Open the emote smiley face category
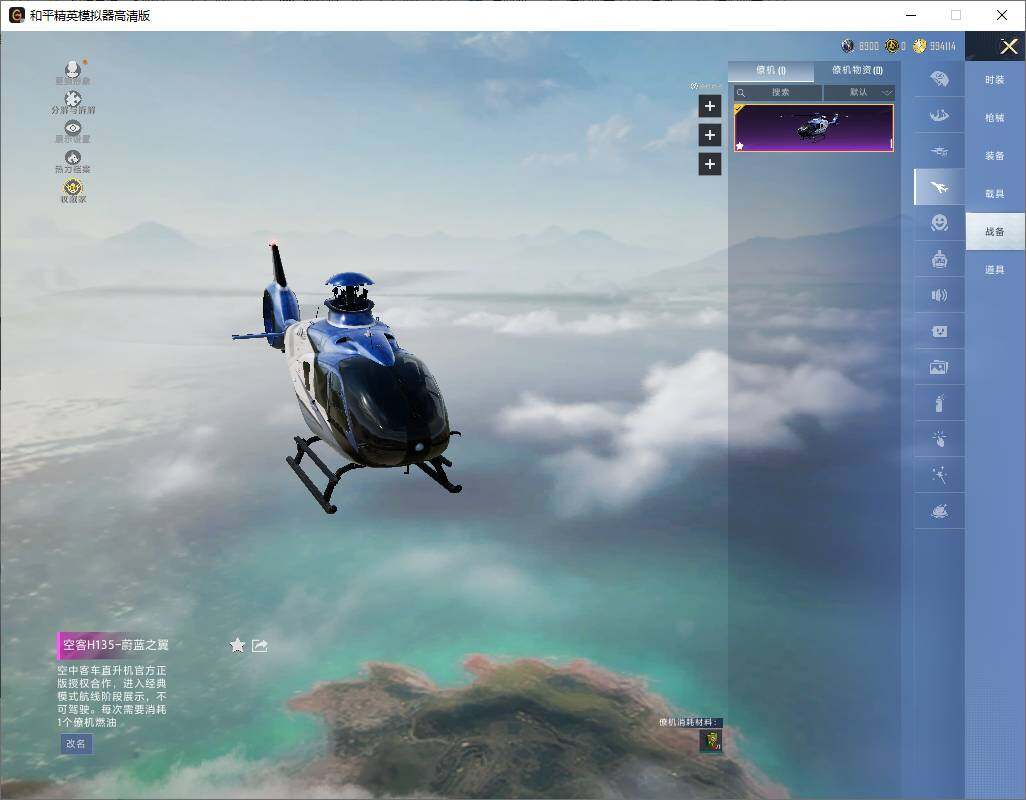 [939, 223]
